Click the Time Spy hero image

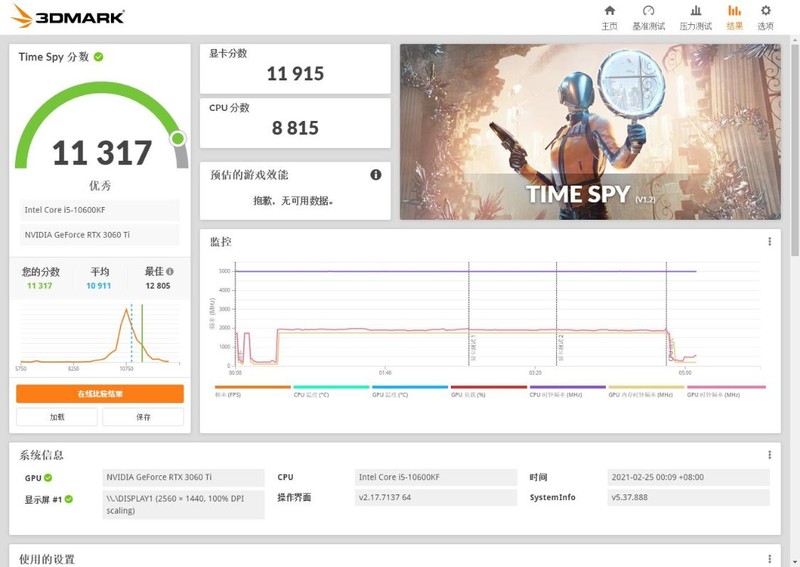[x=590, y=132]
